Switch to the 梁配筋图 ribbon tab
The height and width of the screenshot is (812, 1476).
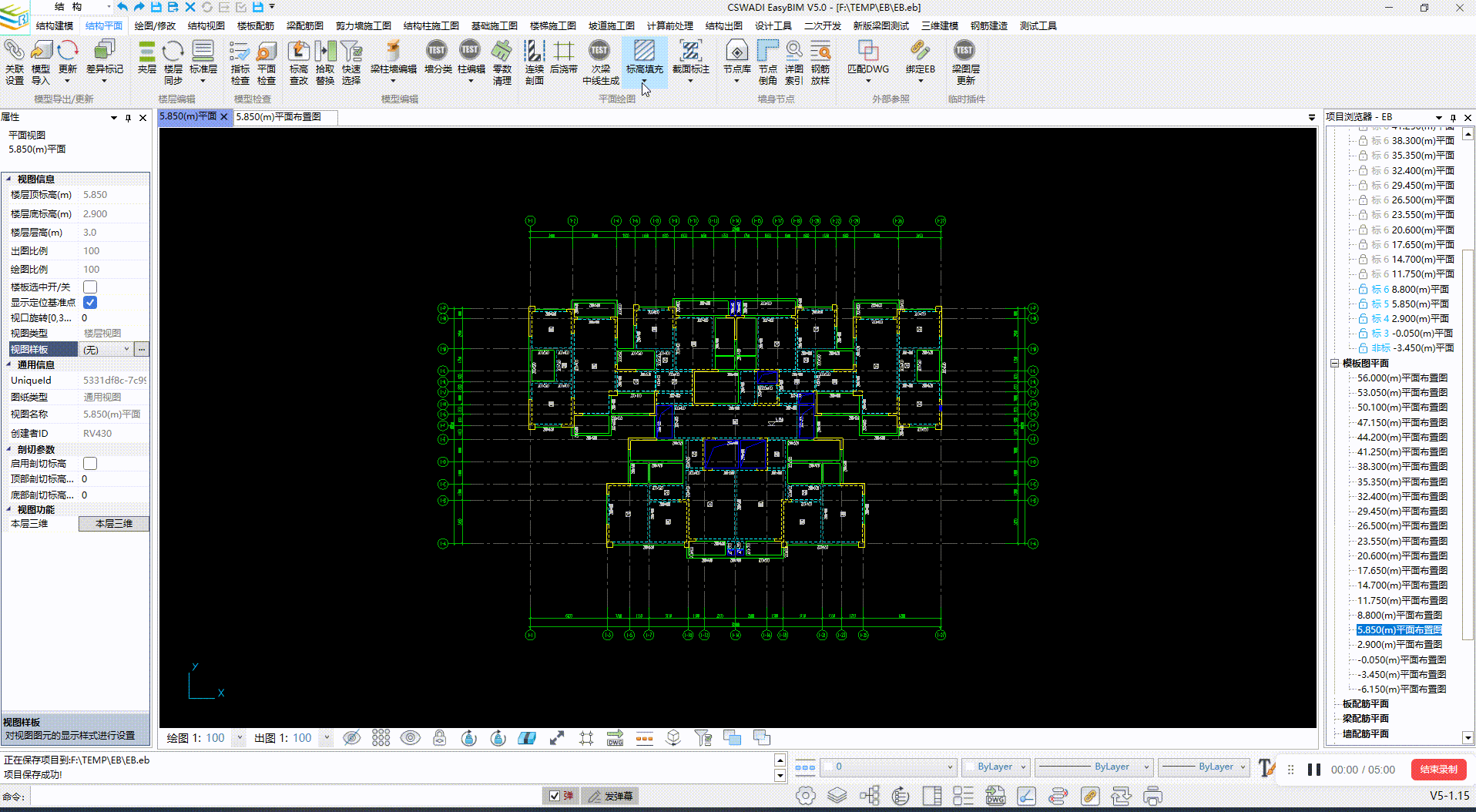[304, 25]
